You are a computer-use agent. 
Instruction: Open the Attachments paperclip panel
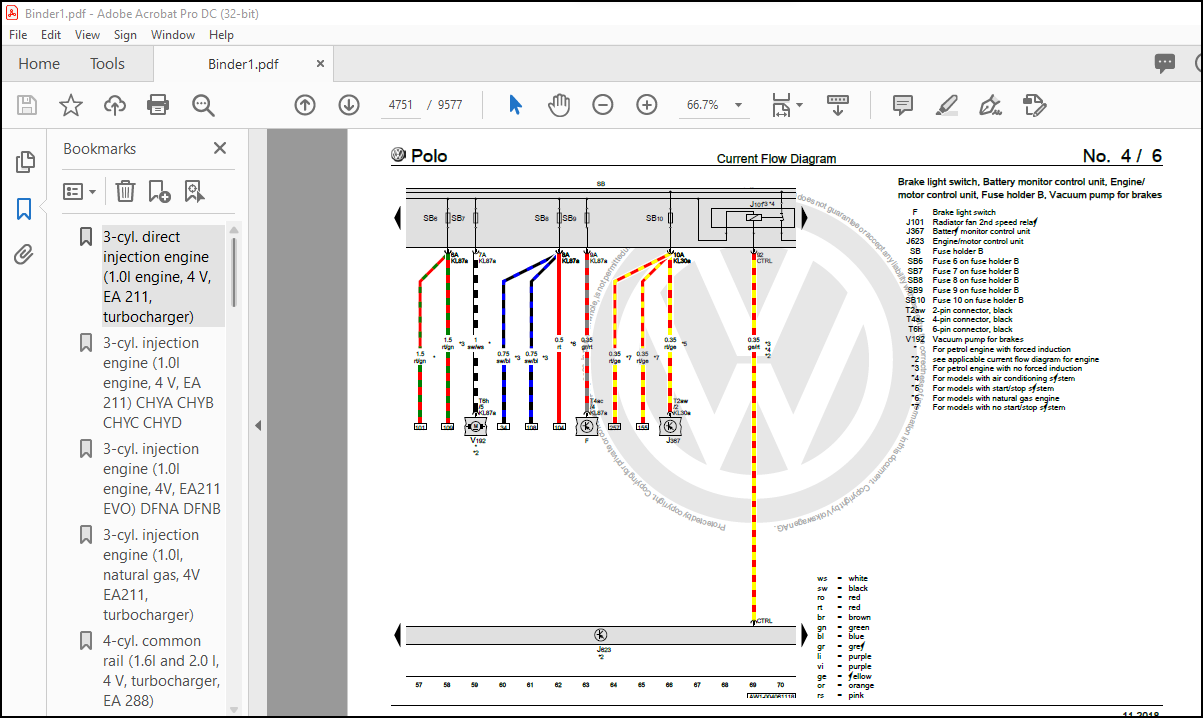(x=24, y=255)
